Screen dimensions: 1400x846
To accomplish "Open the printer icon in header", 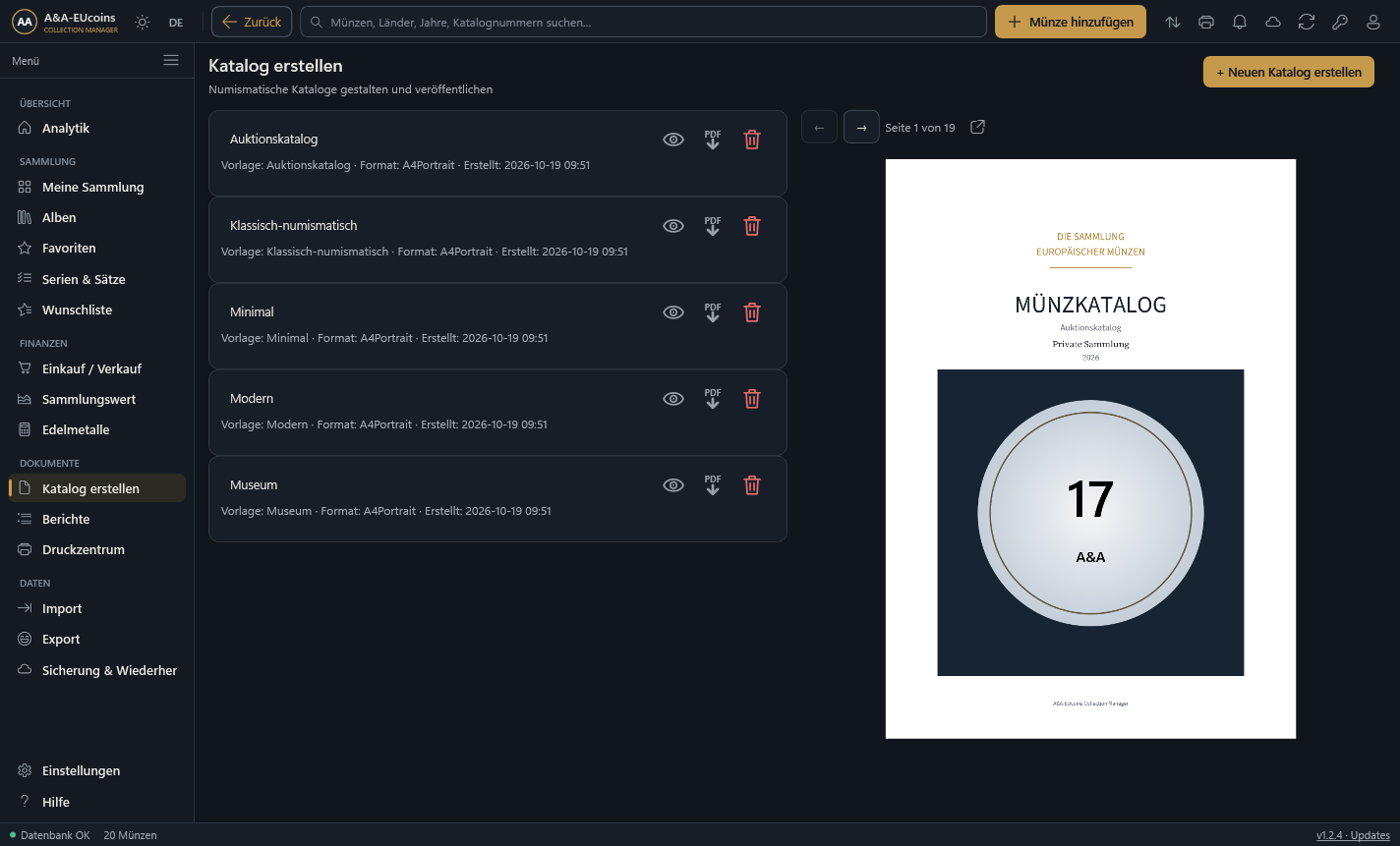I will tap(1206, 22).
